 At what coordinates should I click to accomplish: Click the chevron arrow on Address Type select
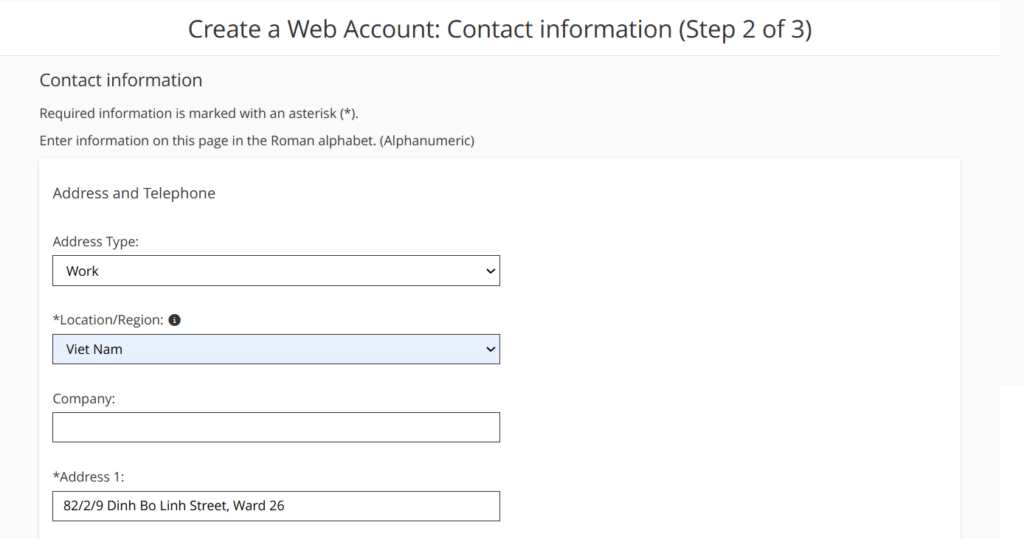click(490, 271)
